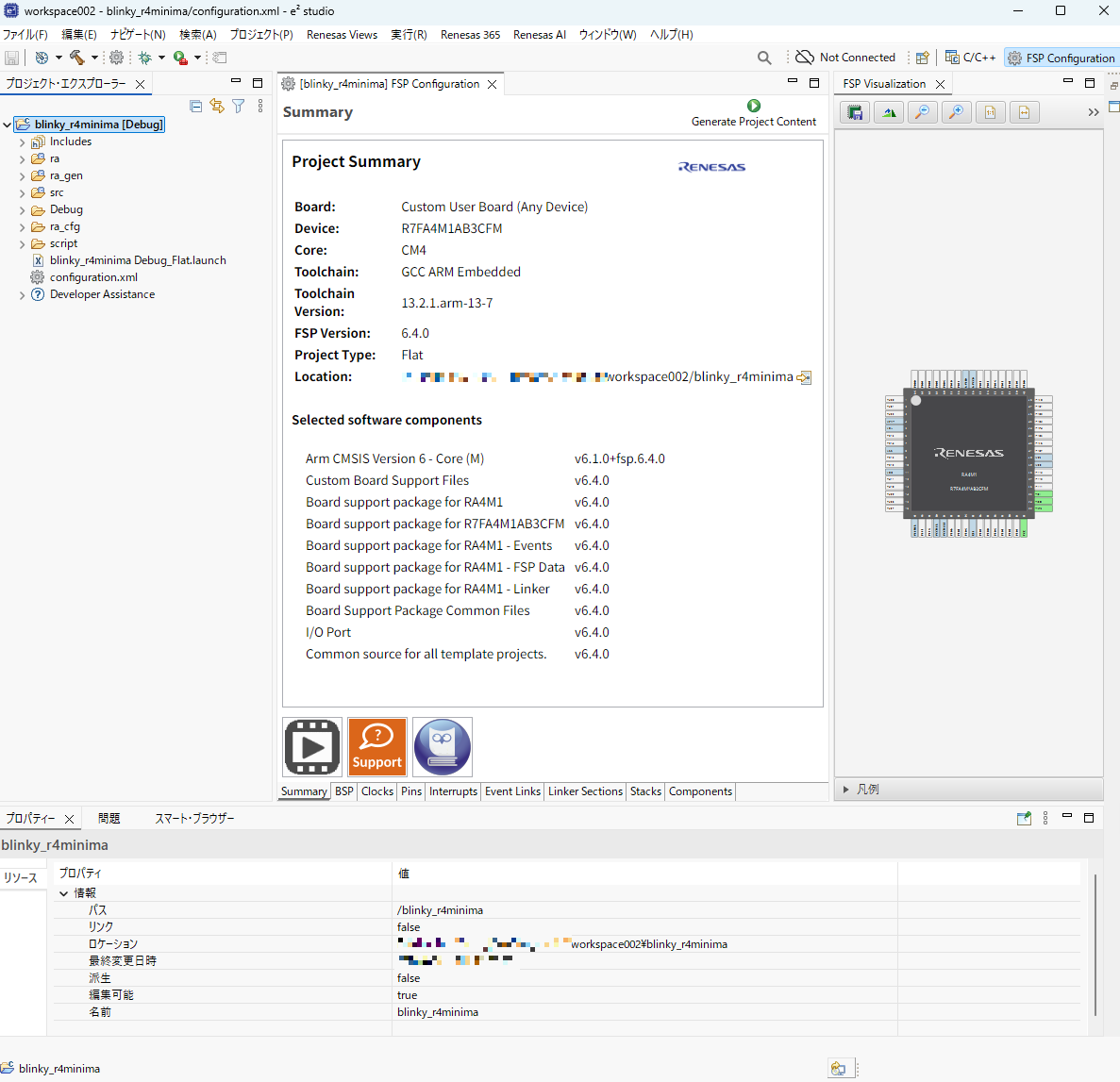Click the gear icon in main toolbar
The image size is (1120, 1082).
116,58
